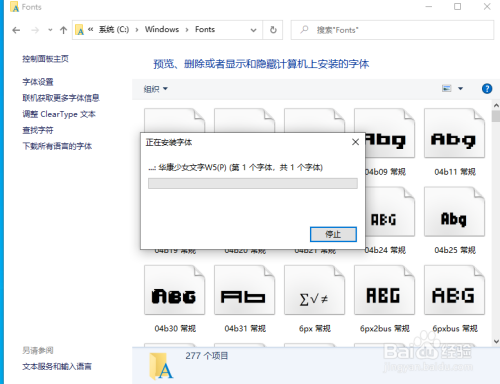Select the Windows breadcrumb
The width and height of the screenshot is (500, 384).
pyautogui.click(x=162, y=30)
